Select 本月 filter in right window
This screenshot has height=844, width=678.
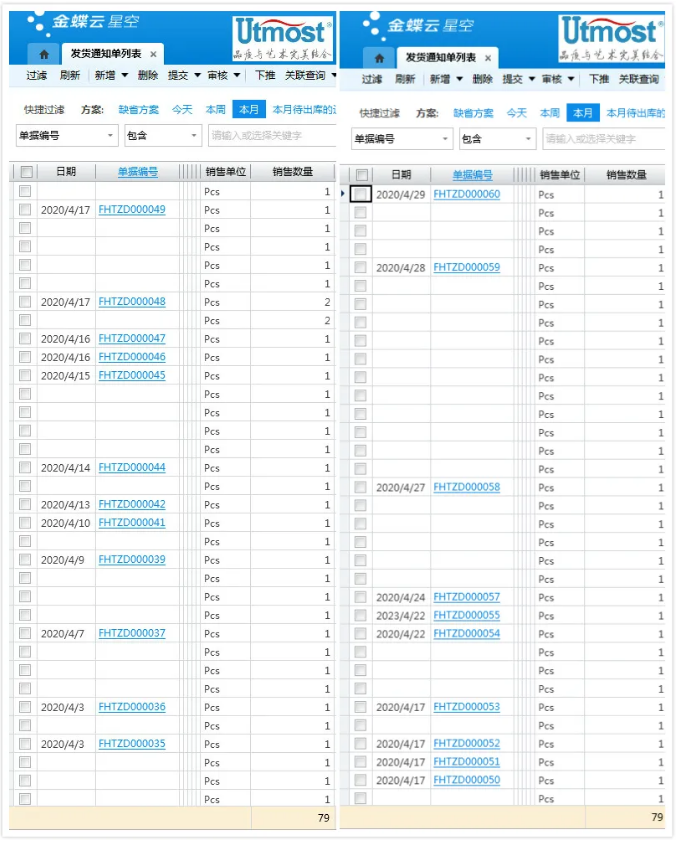583,113
